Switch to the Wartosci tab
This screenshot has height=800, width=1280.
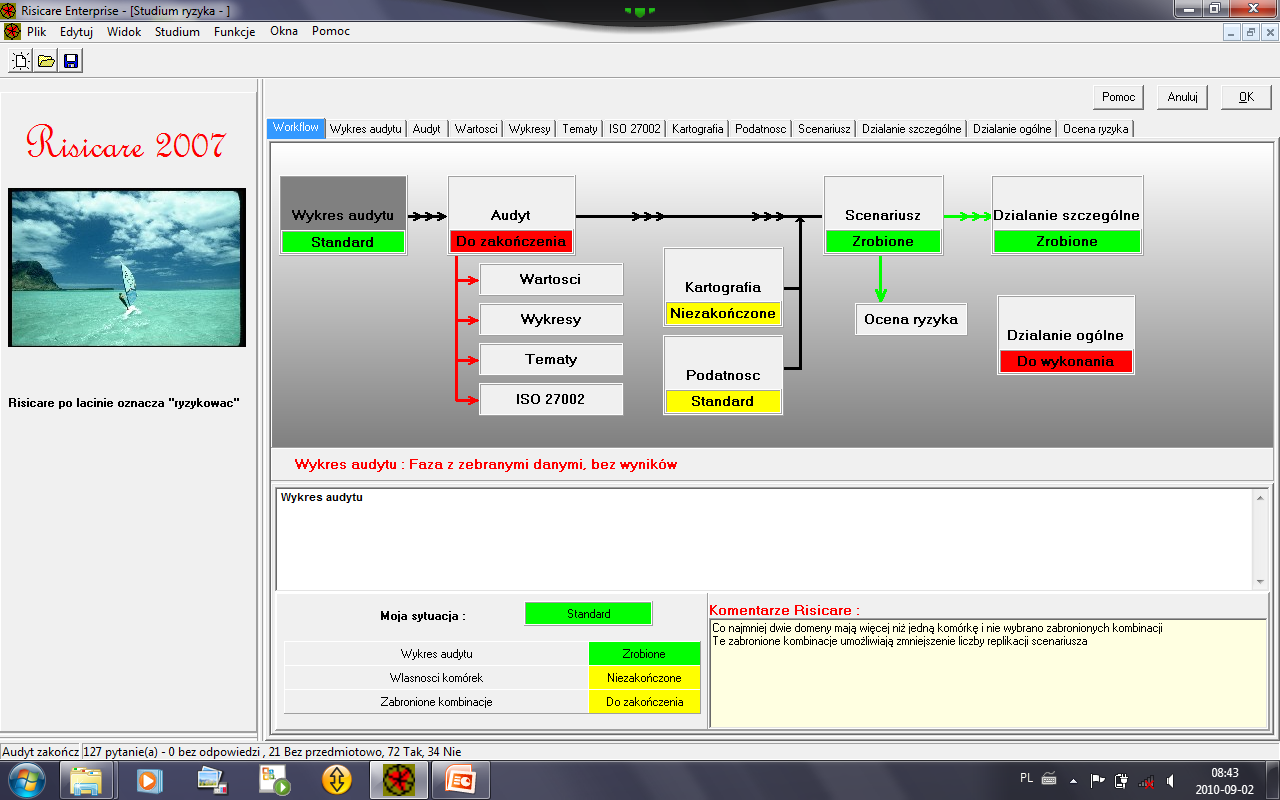[476, 129]
